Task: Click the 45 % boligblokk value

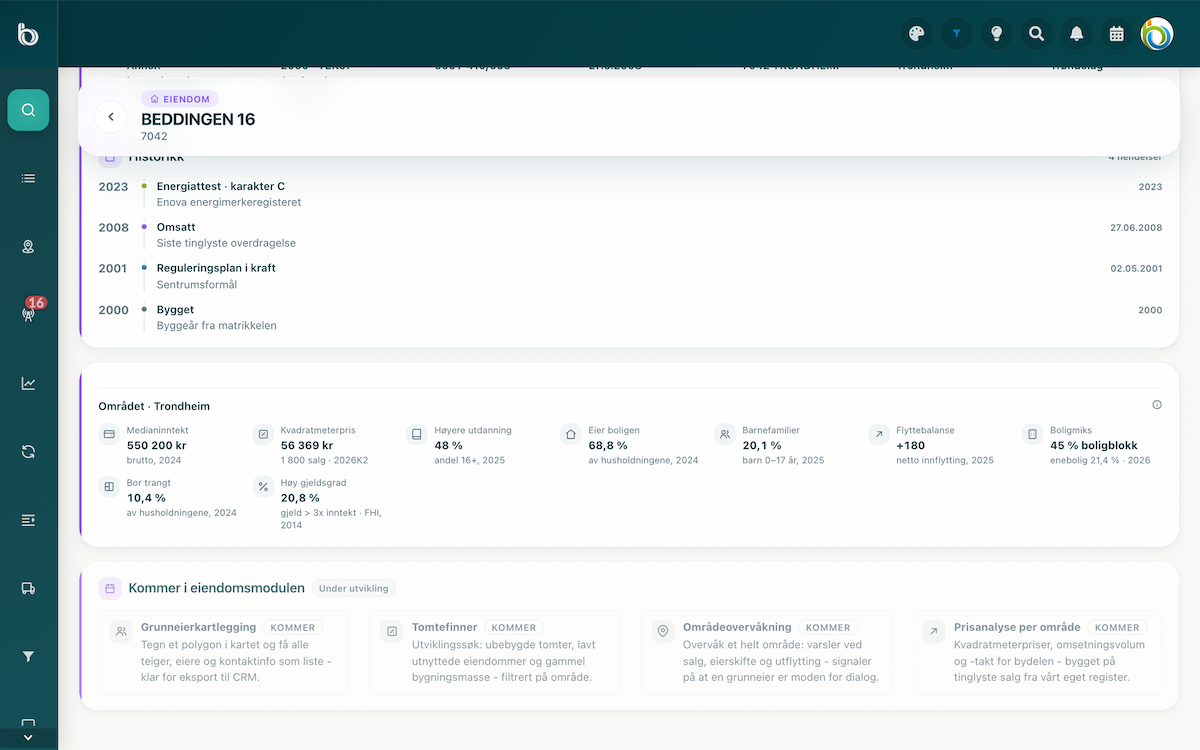Action: (1094, 446)
